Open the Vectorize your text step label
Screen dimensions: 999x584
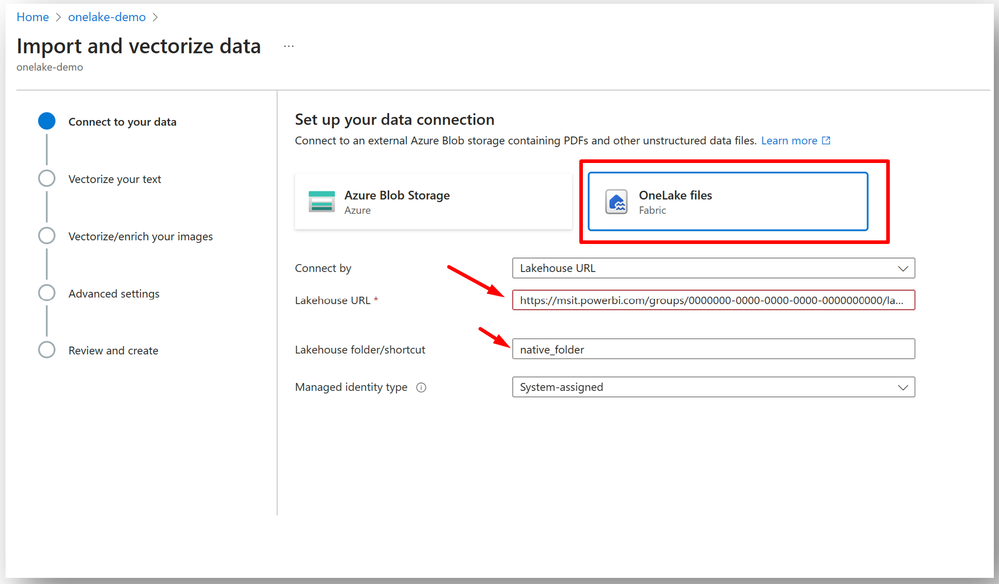click(115, 179)
